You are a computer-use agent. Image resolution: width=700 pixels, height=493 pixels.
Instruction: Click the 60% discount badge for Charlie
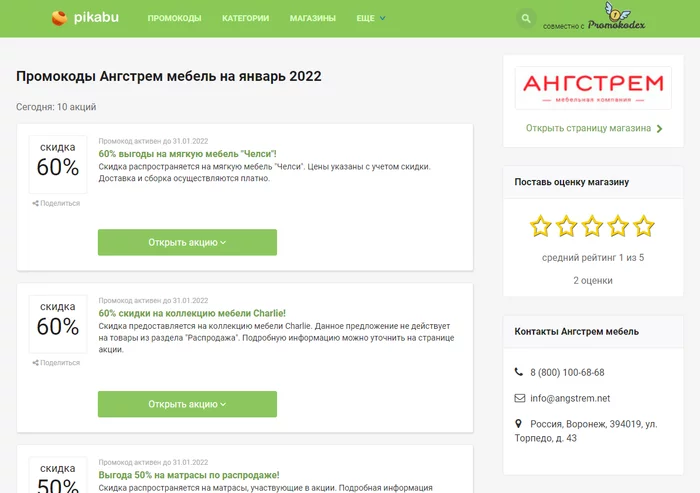click(x=58, y=324)
